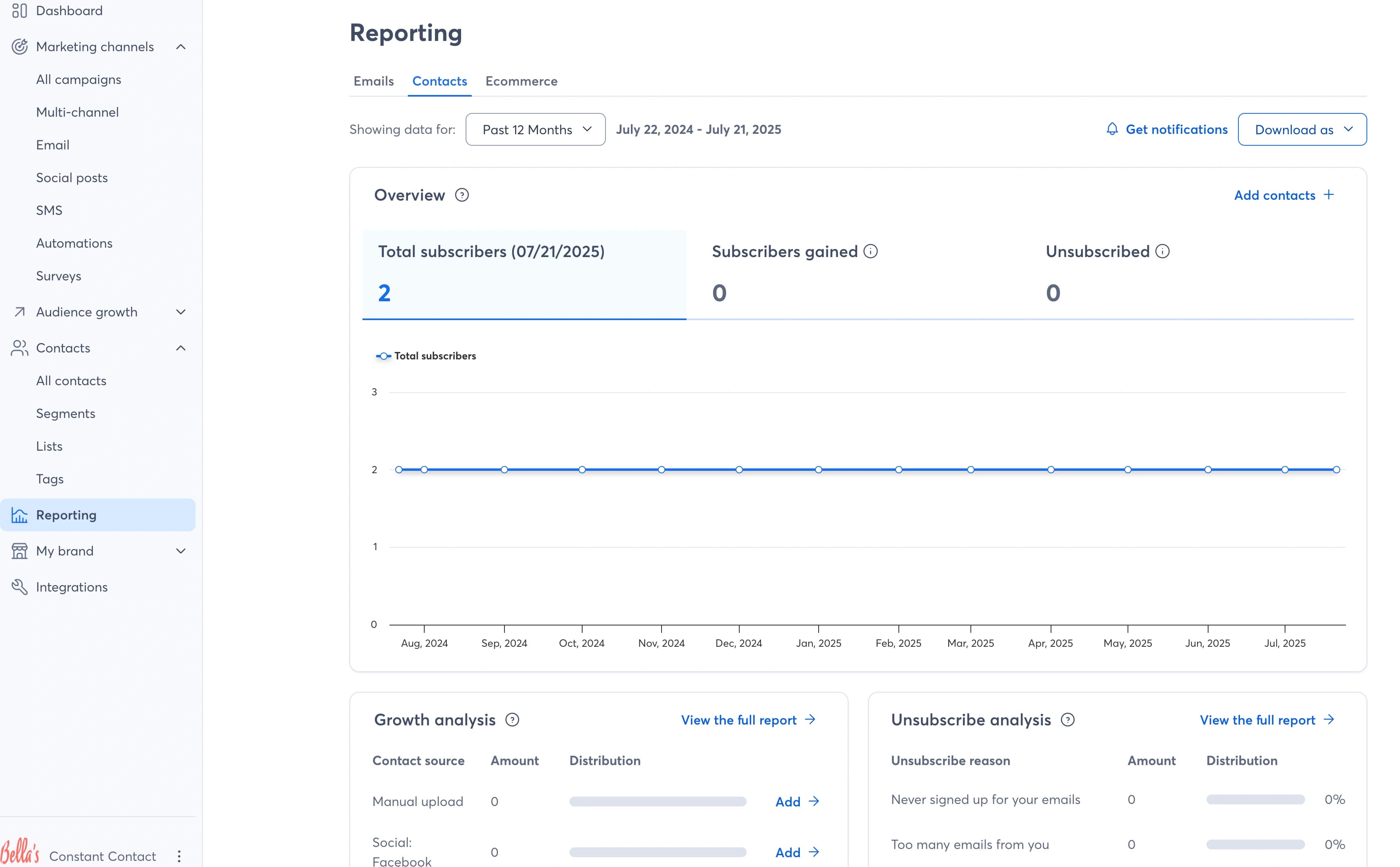The width and height of the screenshot is (1400, 867).
Task: Go to Segments page
Action: point(65,413)
